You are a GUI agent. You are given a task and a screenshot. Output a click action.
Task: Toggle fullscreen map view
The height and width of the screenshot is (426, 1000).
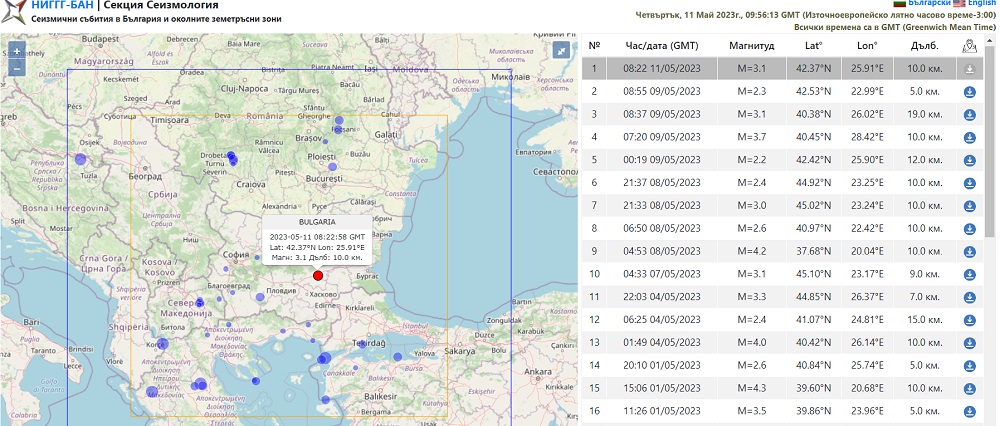point(563,50)
